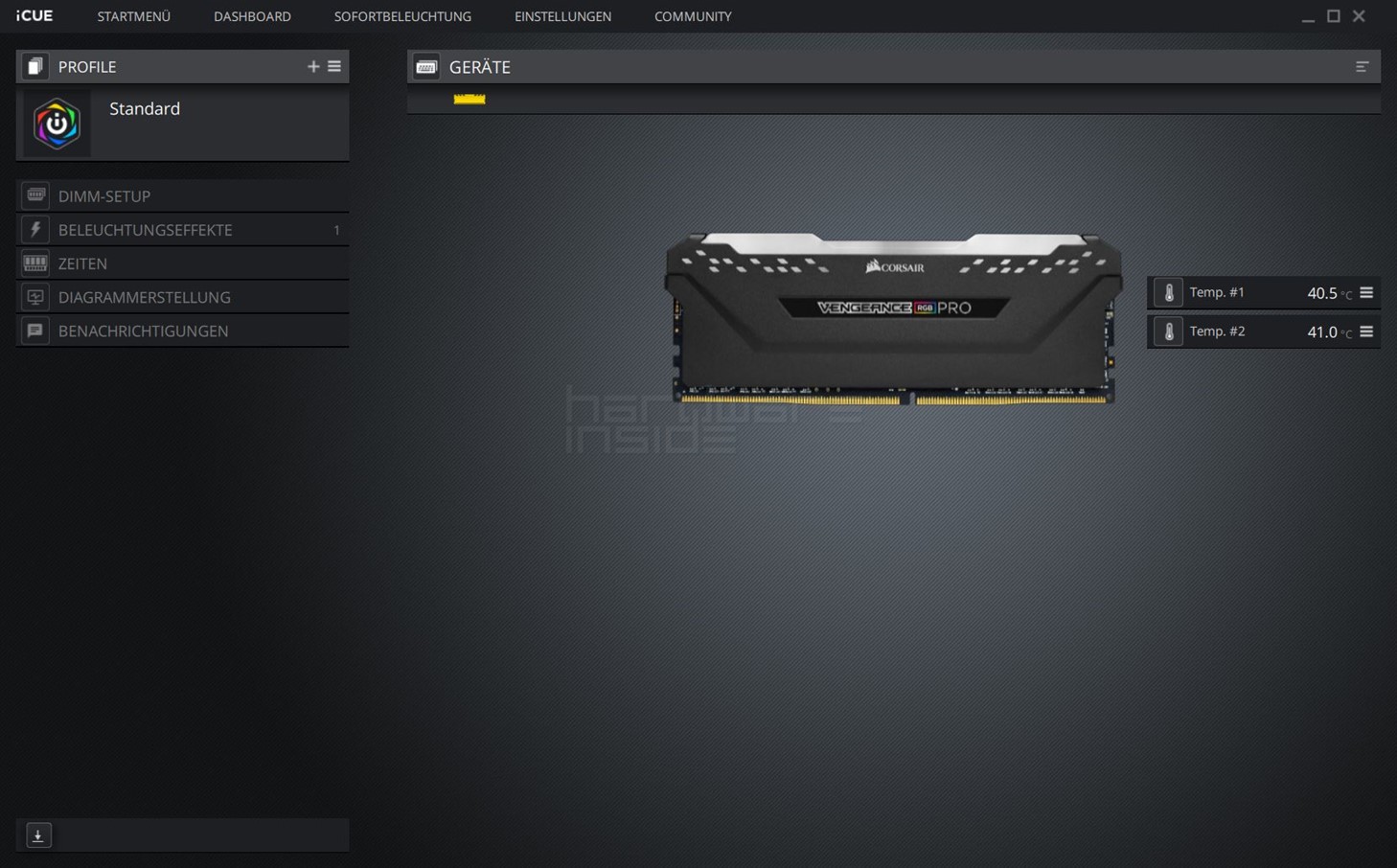Image resolution: width=1397 pixels, height=868 pixels.
Task: Select the Standard profile icon
Action: coord(57,124)
